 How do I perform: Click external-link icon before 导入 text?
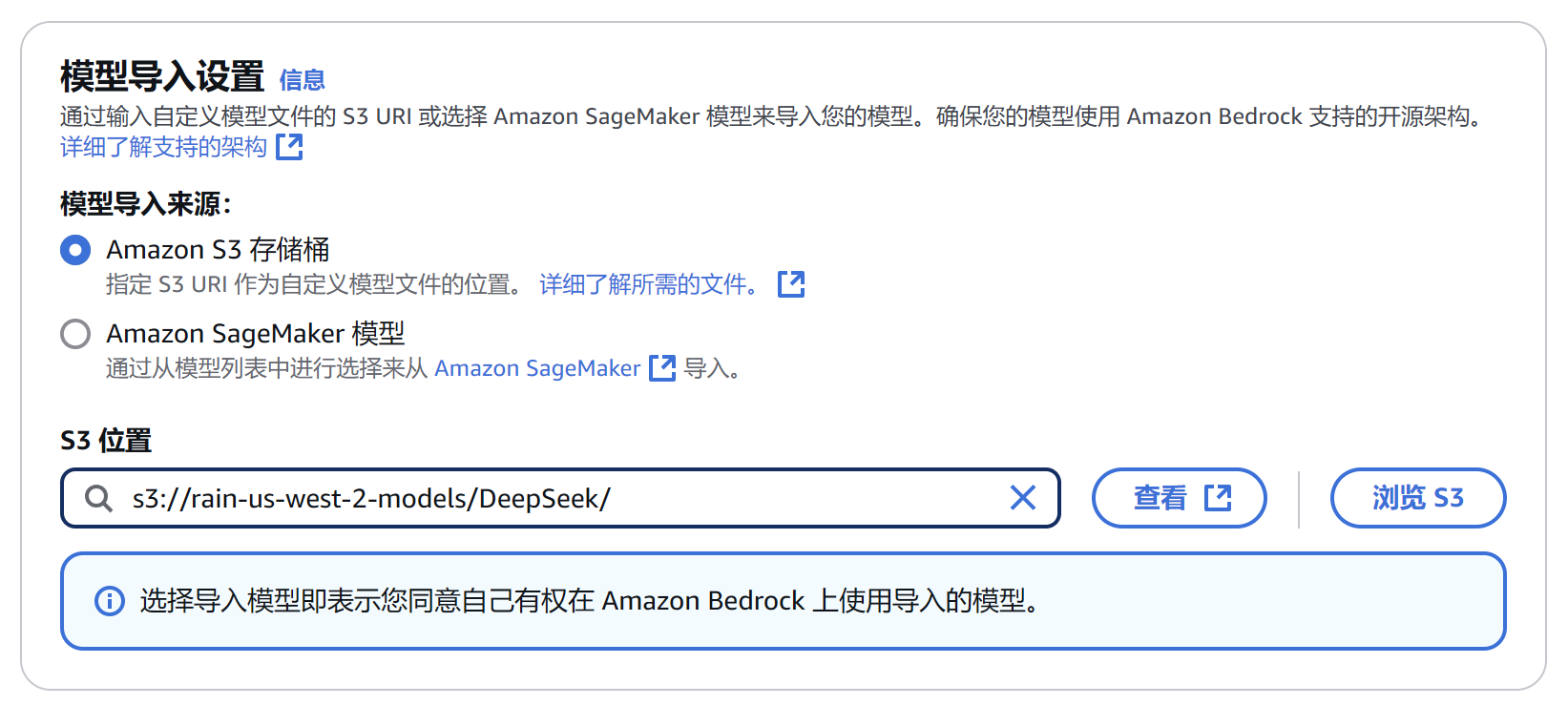[662, 368]
